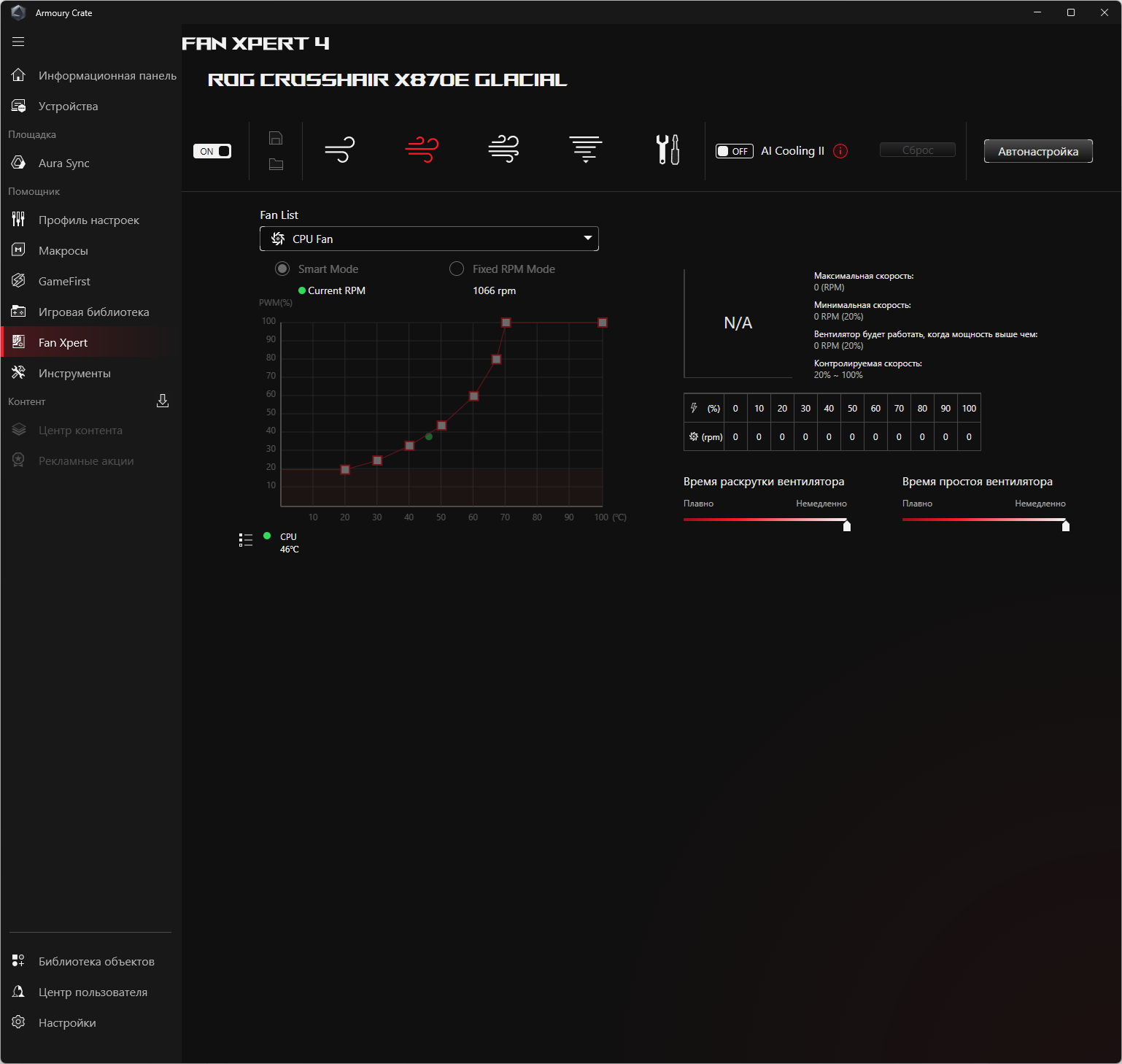
Task: Select the red Standard fan profile icon
Action: point(422,150)
